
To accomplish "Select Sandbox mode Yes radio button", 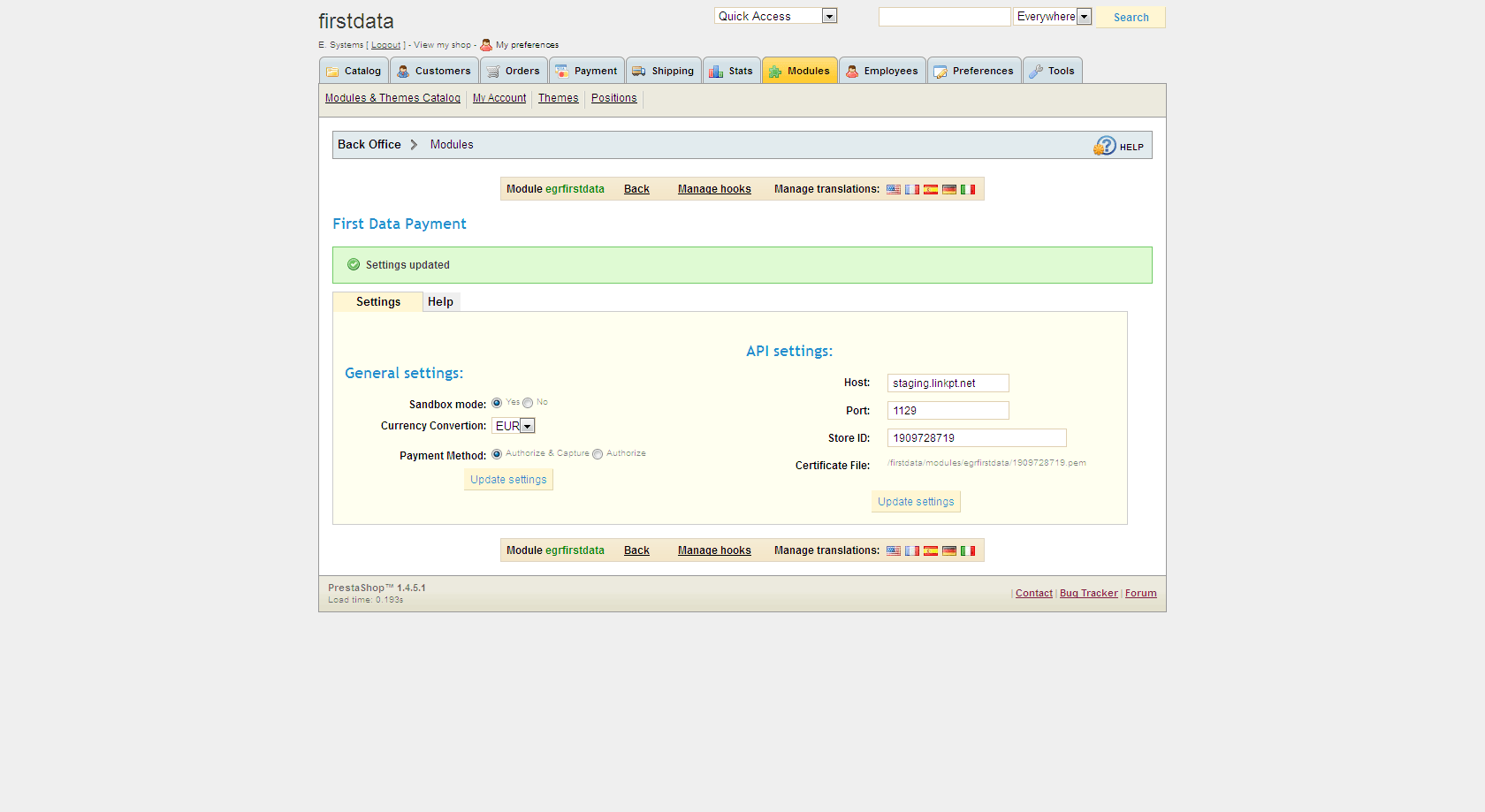I will click(x=497, y=403).
